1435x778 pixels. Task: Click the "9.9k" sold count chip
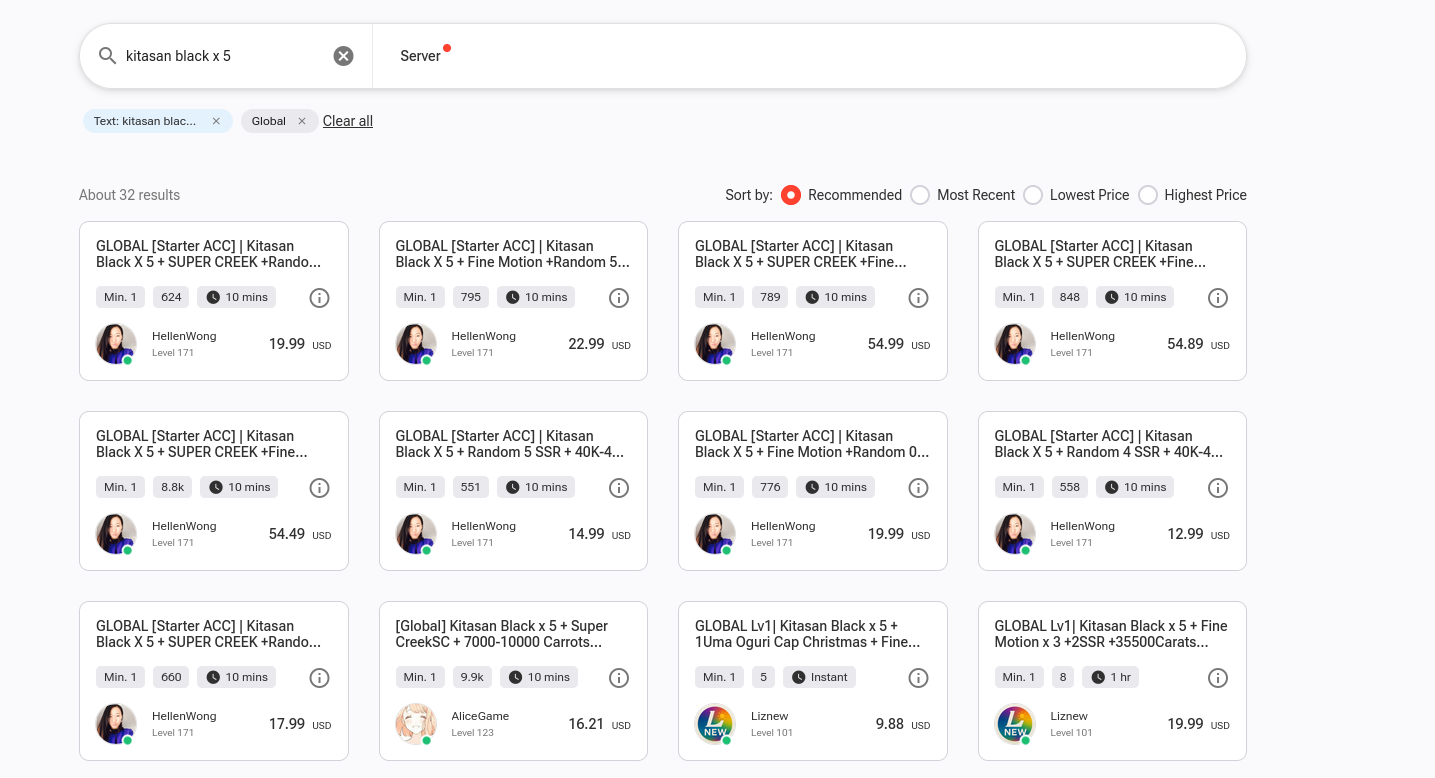[472, 677]
